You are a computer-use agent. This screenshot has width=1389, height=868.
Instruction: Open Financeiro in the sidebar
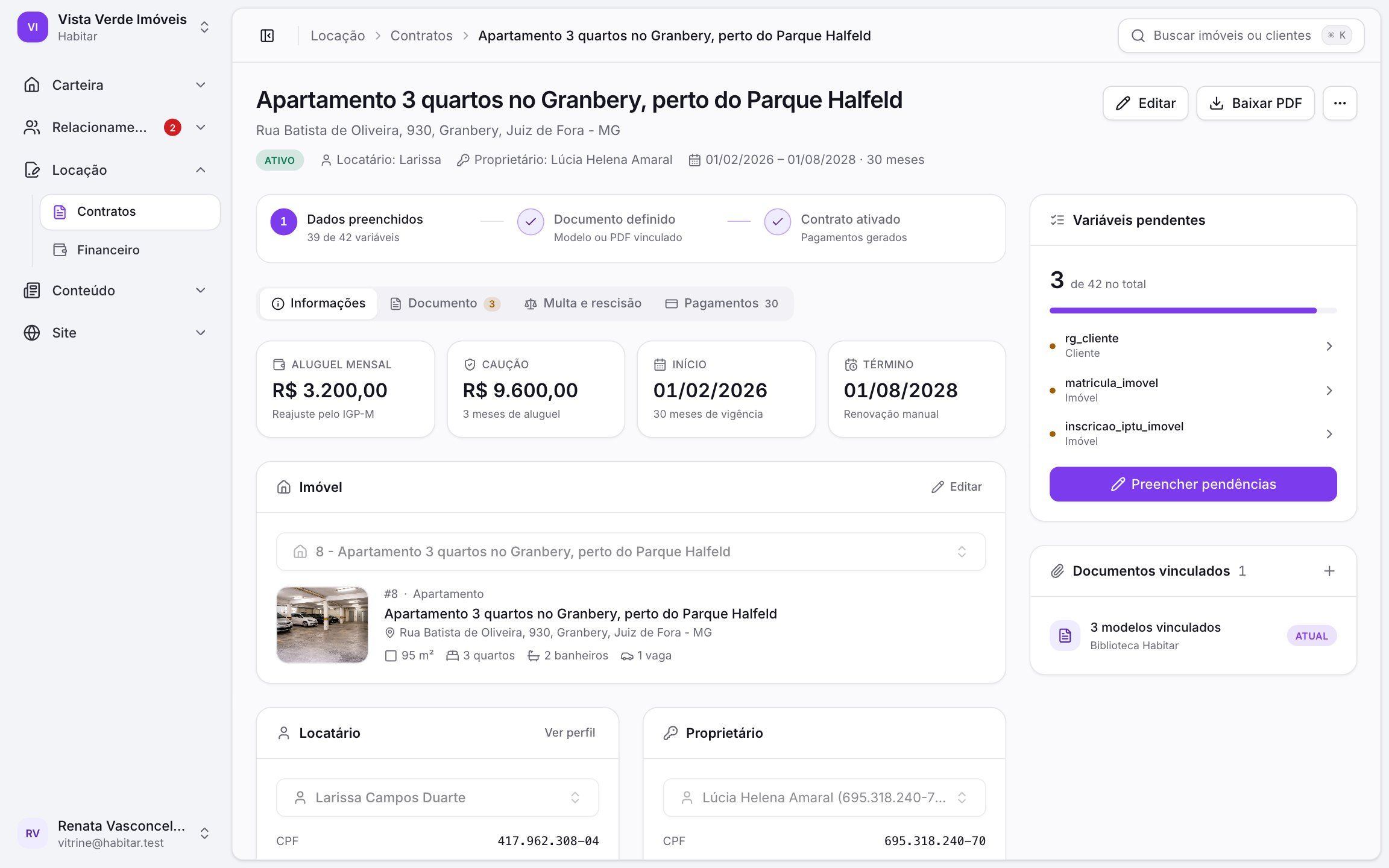click(x=130, y=250)
